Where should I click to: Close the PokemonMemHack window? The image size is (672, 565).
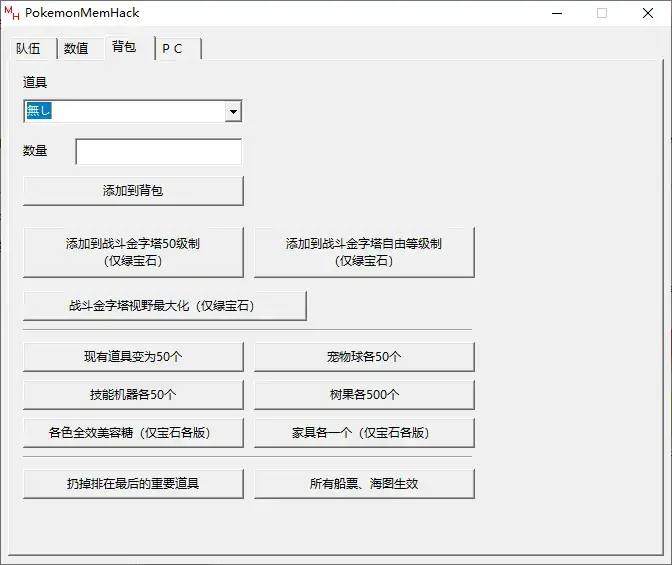[648, 13]
